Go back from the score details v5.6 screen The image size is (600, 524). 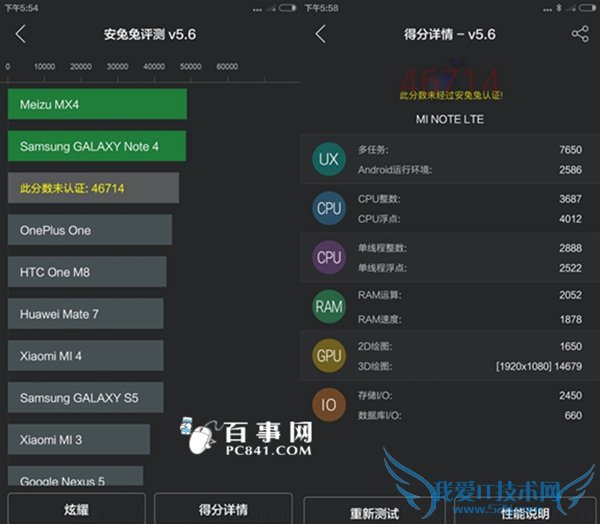[321, 34]
